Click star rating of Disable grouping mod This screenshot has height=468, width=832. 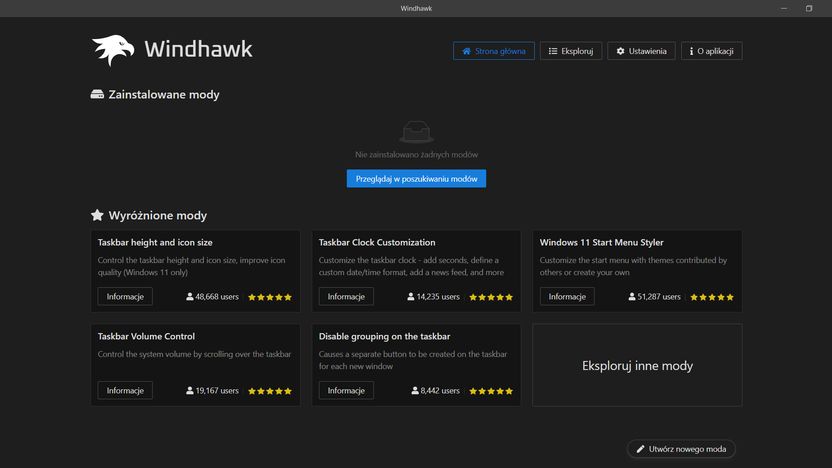[x=491, y=391]
